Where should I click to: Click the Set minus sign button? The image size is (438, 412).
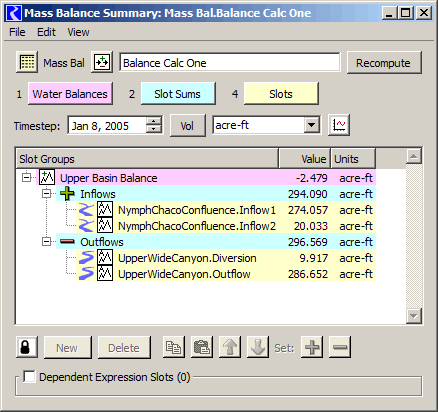pyautogui.click(x=340, y=347)
